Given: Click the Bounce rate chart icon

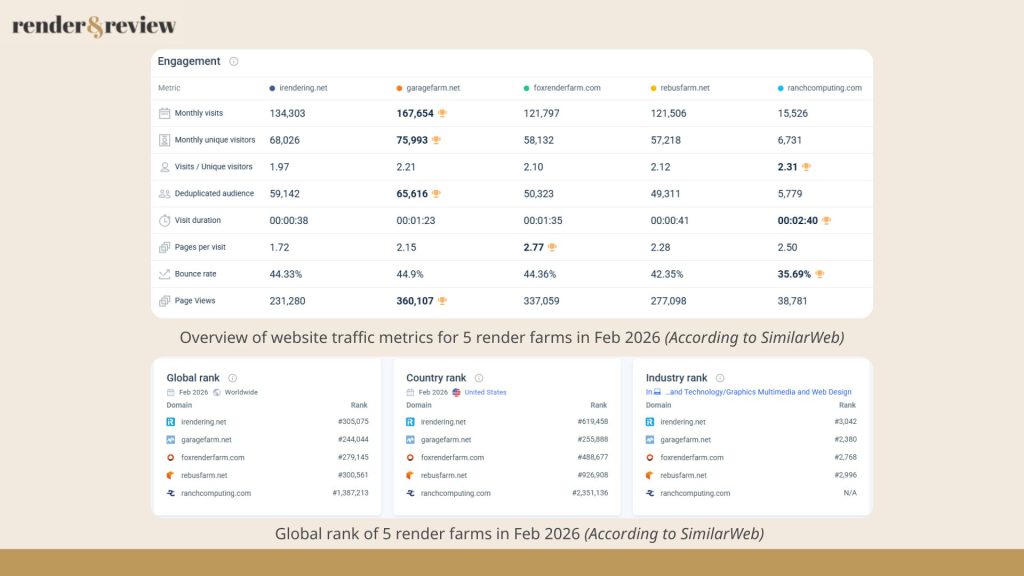Looking at the screenshot, I should pyautogui.click(x=165, y=274).
